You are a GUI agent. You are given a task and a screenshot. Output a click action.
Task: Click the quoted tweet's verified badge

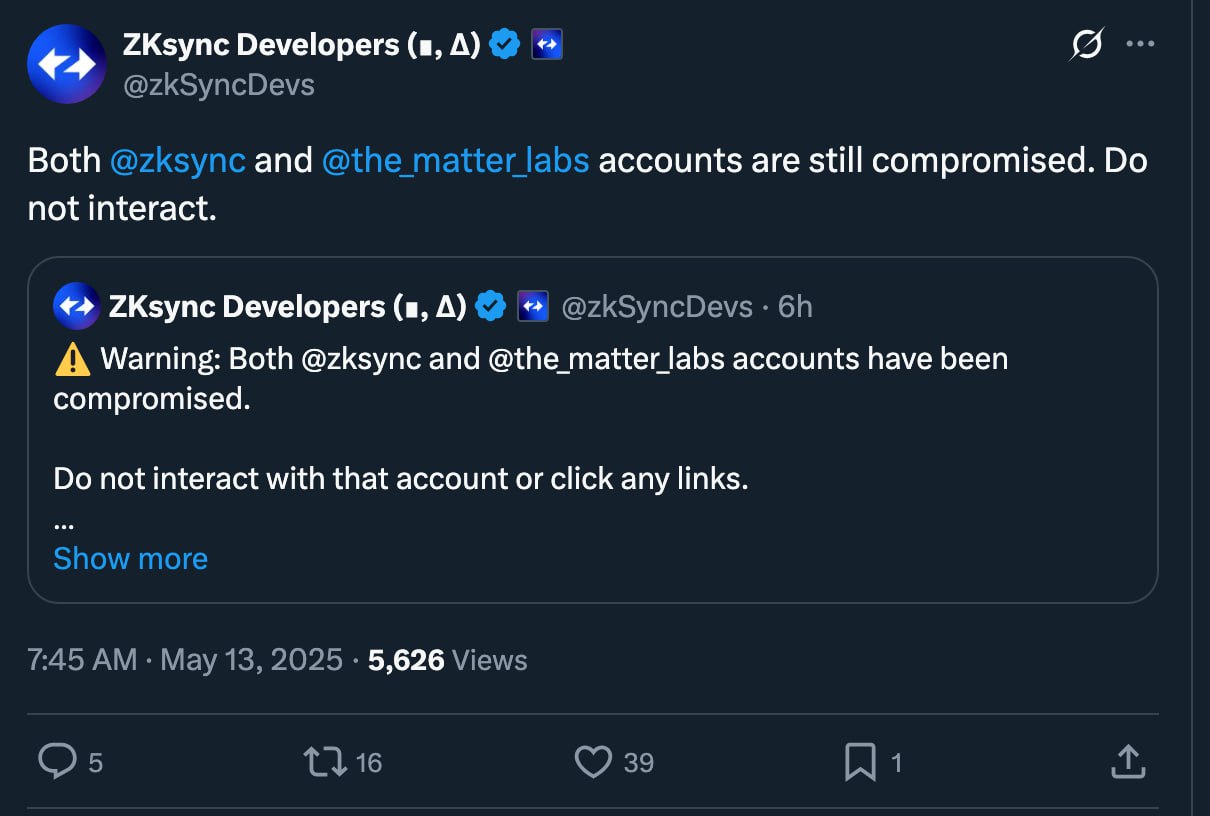coord(490,306)
